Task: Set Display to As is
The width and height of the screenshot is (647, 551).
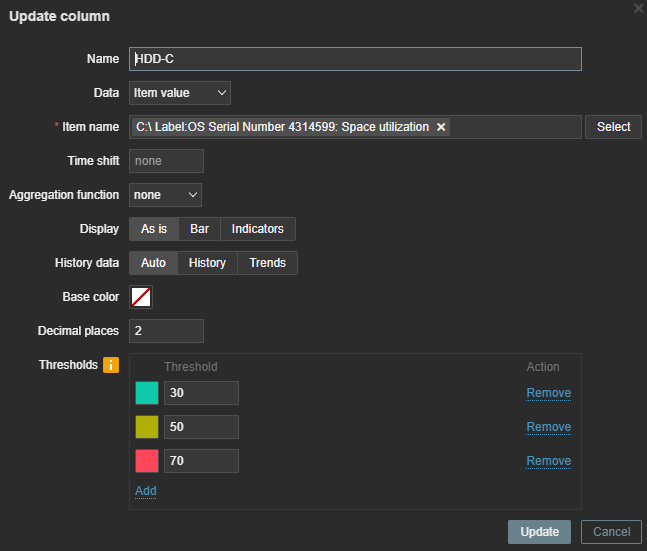Action: coord(154,229)
